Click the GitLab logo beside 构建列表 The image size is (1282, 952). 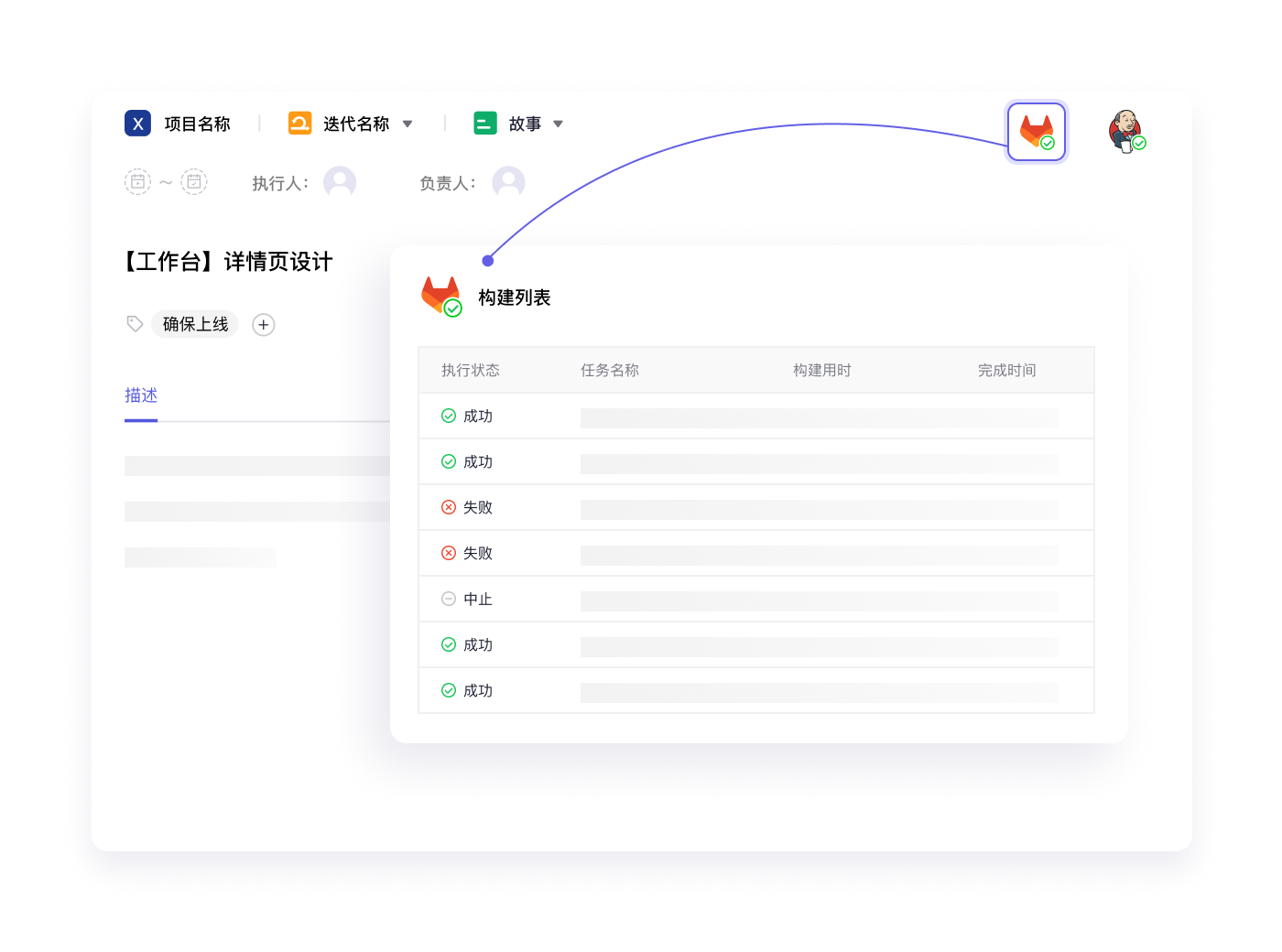[441, 297]
